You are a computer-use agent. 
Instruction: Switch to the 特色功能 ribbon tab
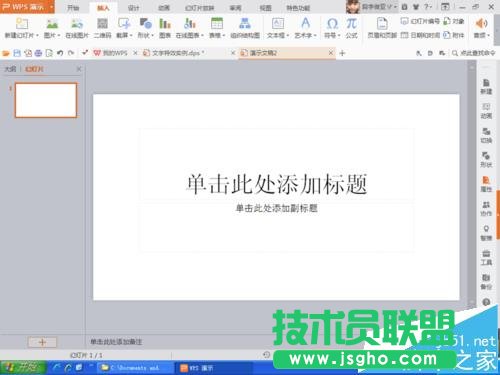[x=298, y=8]
